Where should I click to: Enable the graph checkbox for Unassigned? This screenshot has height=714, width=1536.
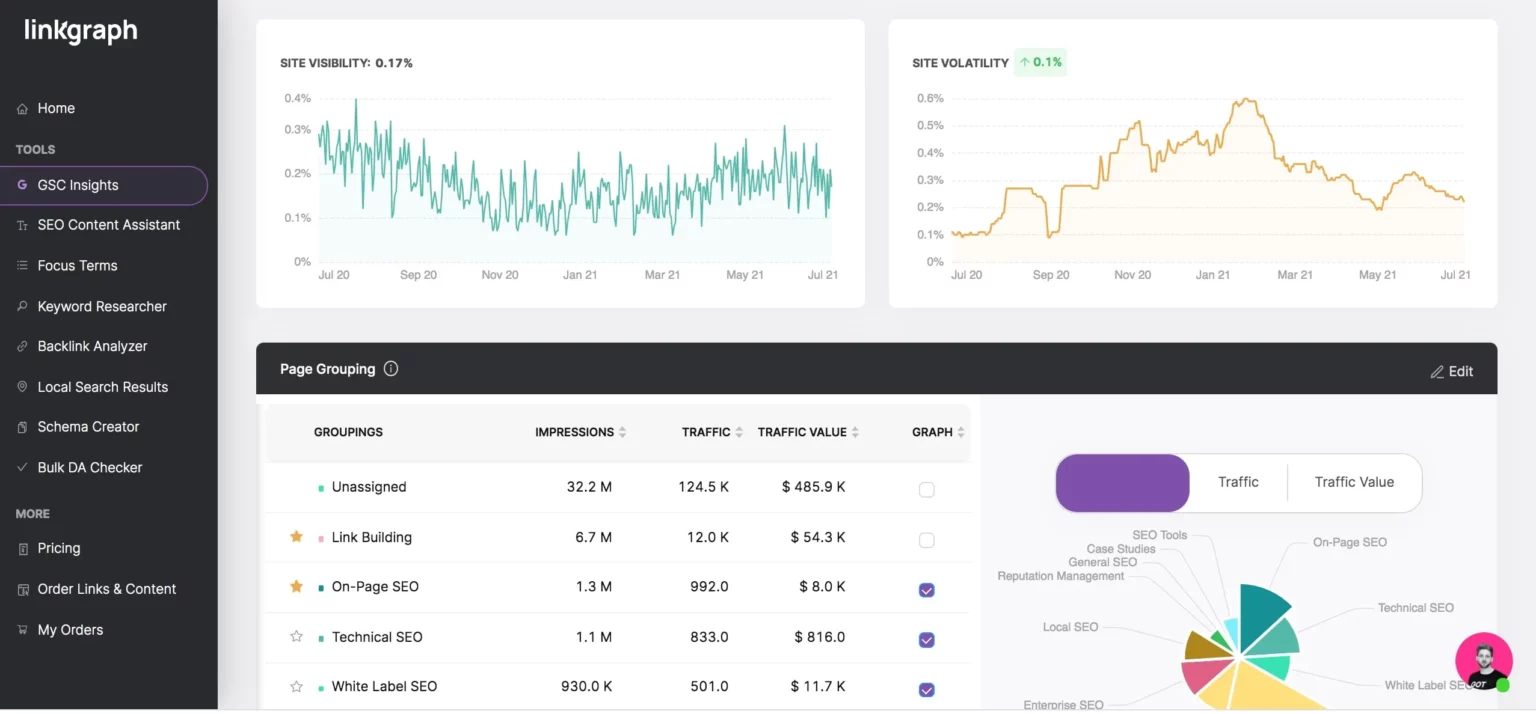click(x=926, y=490)
